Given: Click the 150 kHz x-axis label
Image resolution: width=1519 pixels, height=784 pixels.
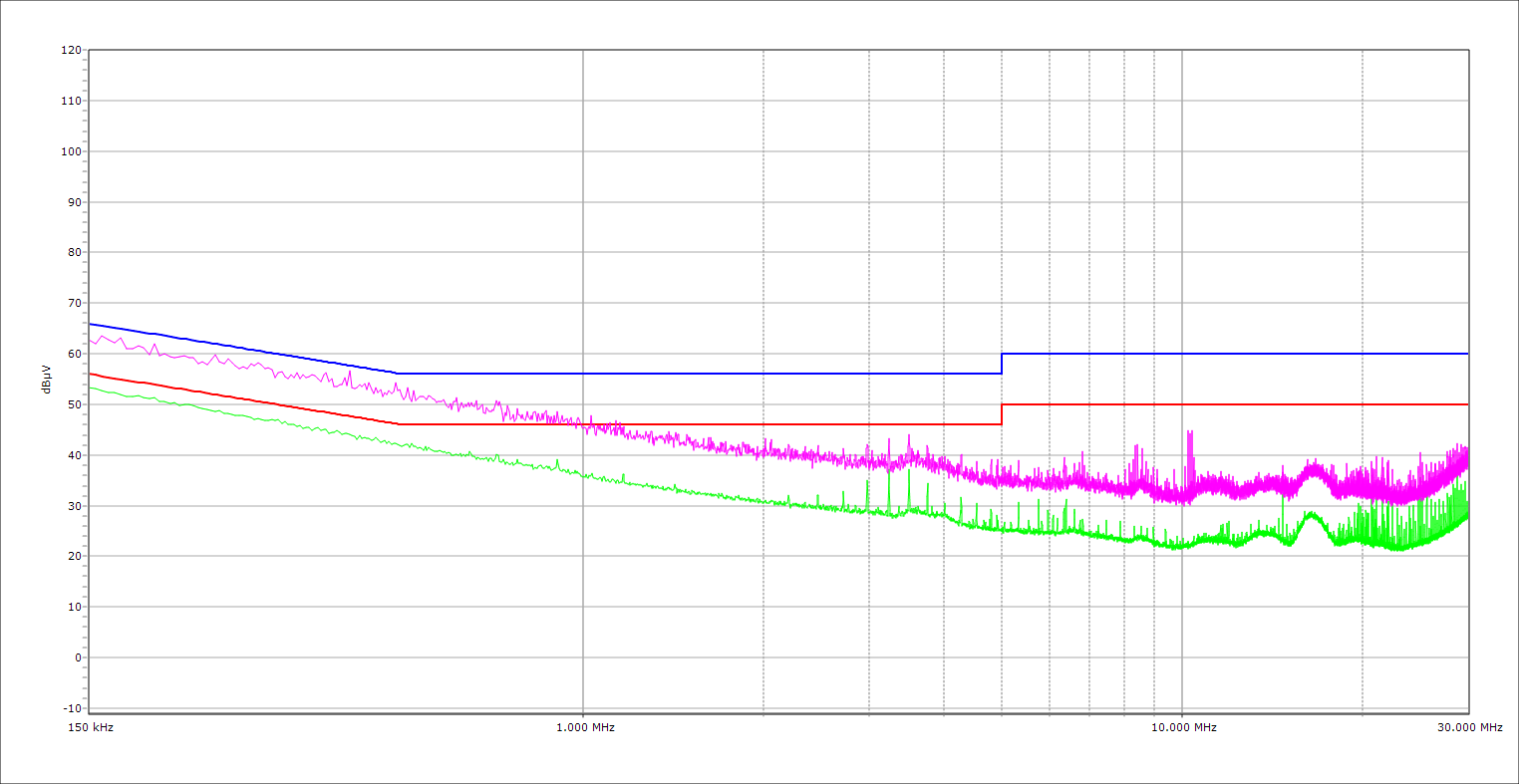Looking at the screenshot, I should pos(90,728).
